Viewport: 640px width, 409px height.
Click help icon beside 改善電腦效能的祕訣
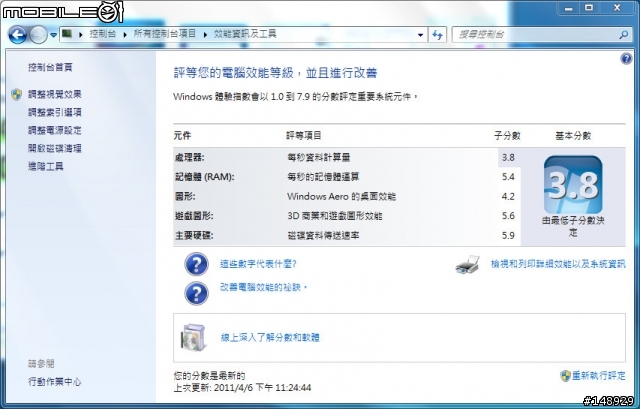196,293
